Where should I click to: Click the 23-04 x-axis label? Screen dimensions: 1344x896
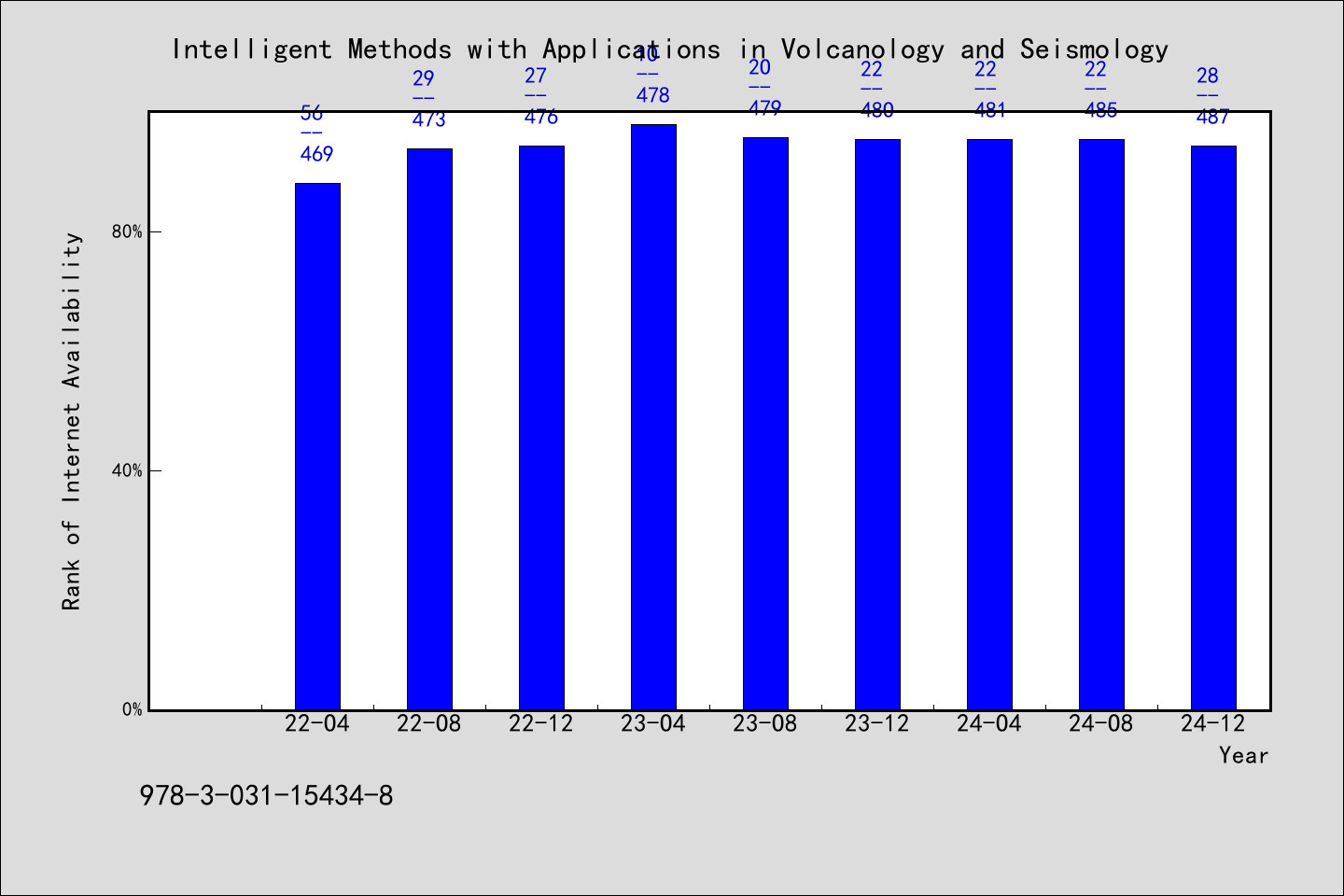point(653,723)
